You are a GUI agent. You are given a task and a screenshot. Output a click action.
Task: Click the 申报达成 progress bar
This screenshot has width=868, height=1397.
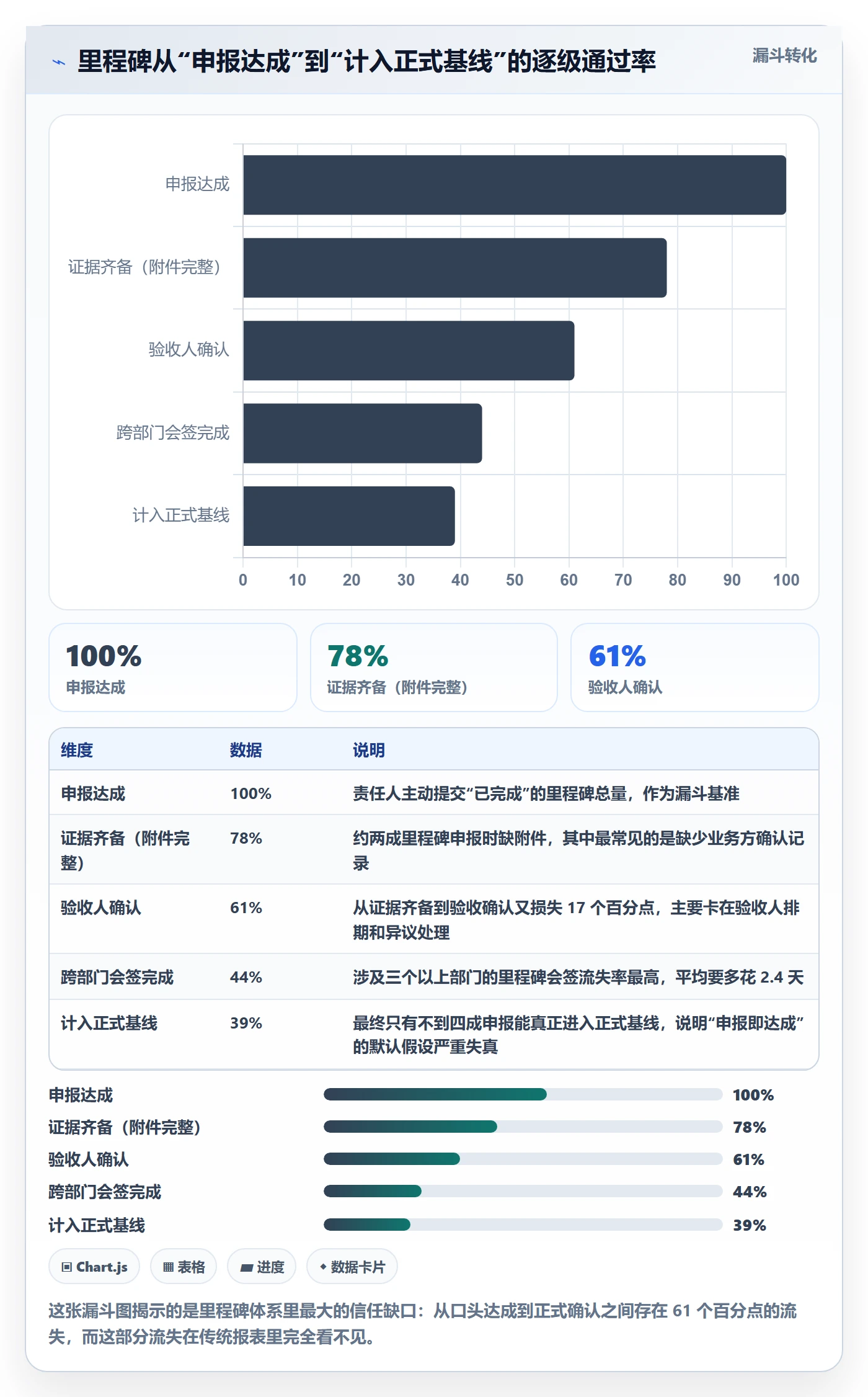523,1094
